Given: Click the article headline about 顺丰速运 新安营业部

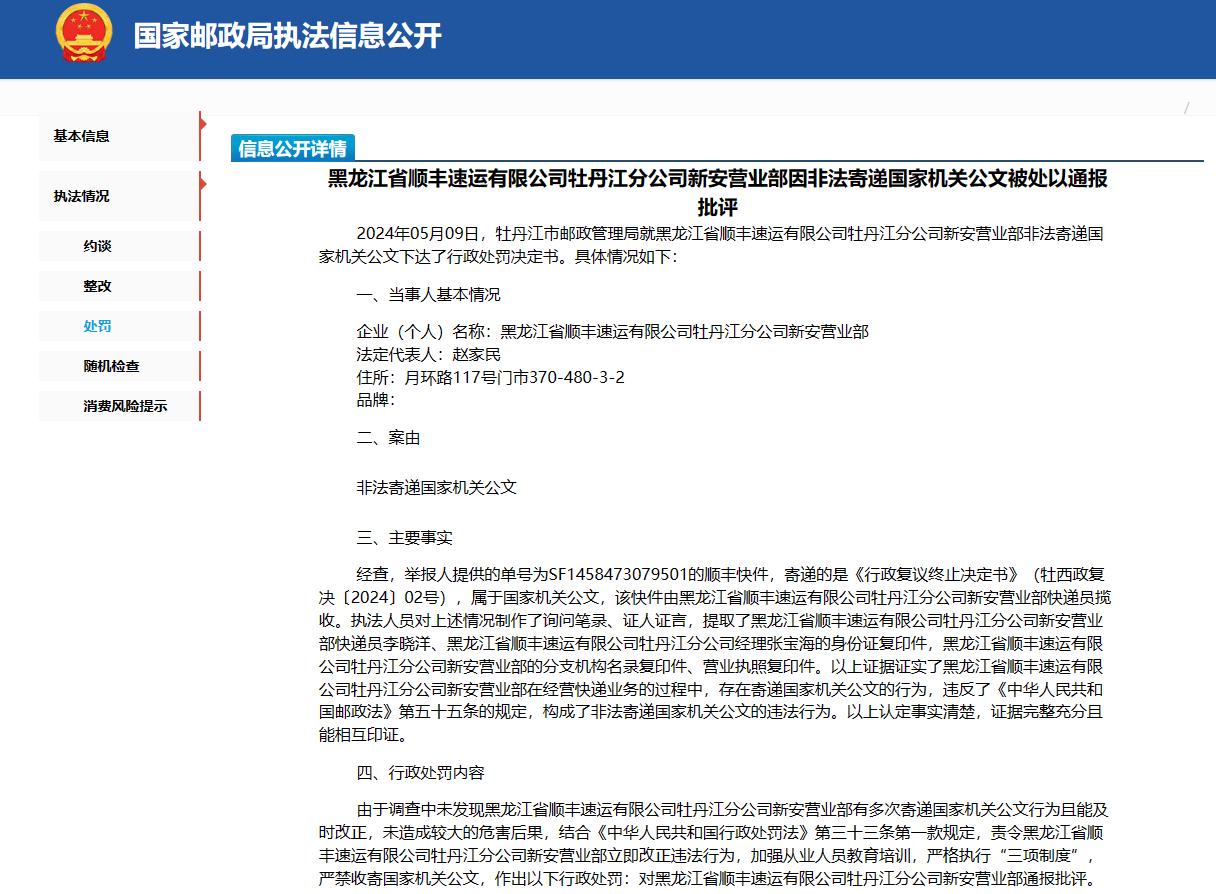Looking at the screenshot, I should click(x=717, y=193).
